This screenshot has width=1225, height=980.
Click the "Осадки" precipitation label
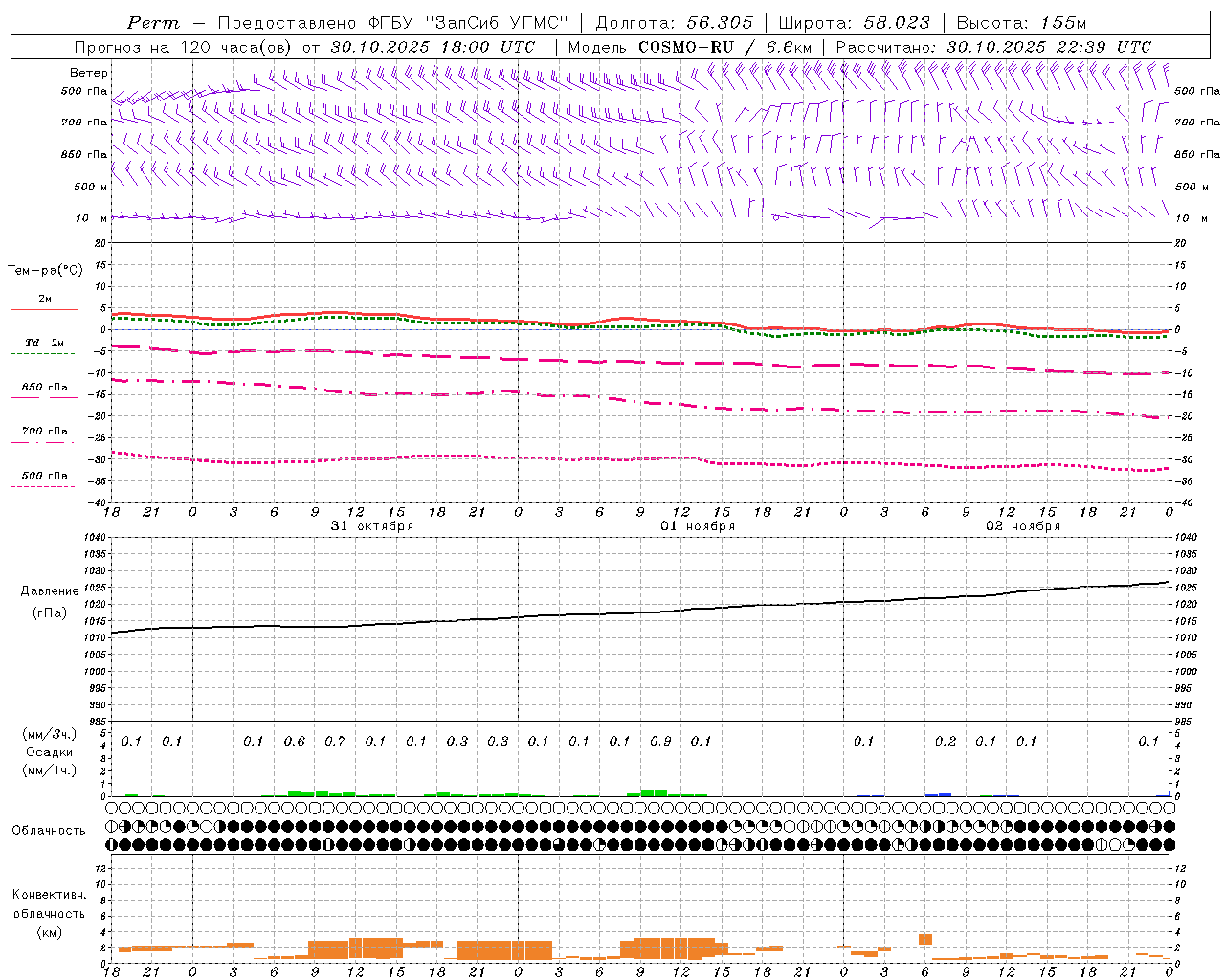49,752
